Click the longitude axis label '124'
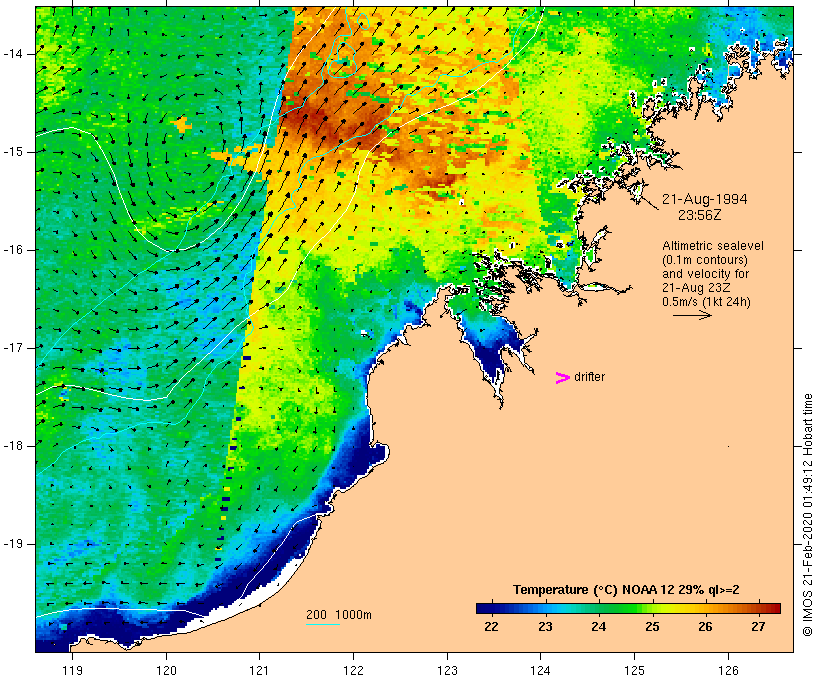 (541, 670)
